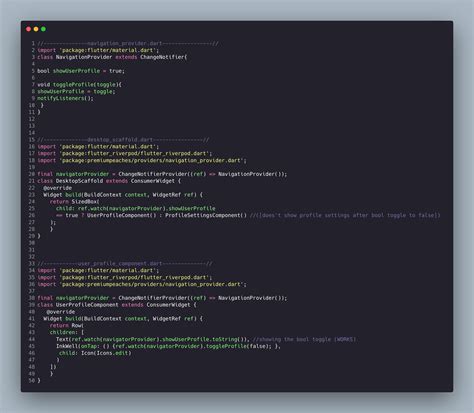Screen dimensions: 474x413
Task: Click the Text(ref.watch...toString()) line
Action: (x=153, y=339)
